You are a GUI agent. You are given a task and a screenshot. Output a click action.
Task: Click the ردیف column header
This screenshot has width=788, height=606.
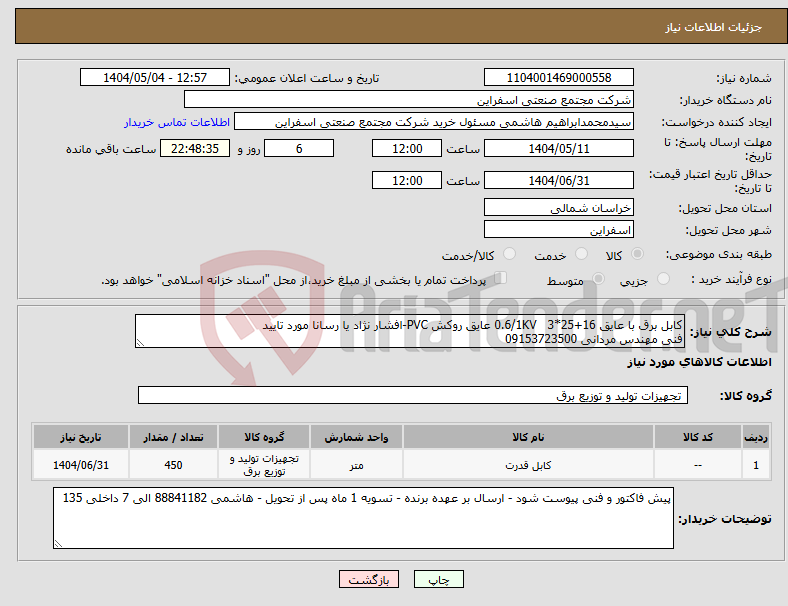pyautogui.click(x=755, y=437)
